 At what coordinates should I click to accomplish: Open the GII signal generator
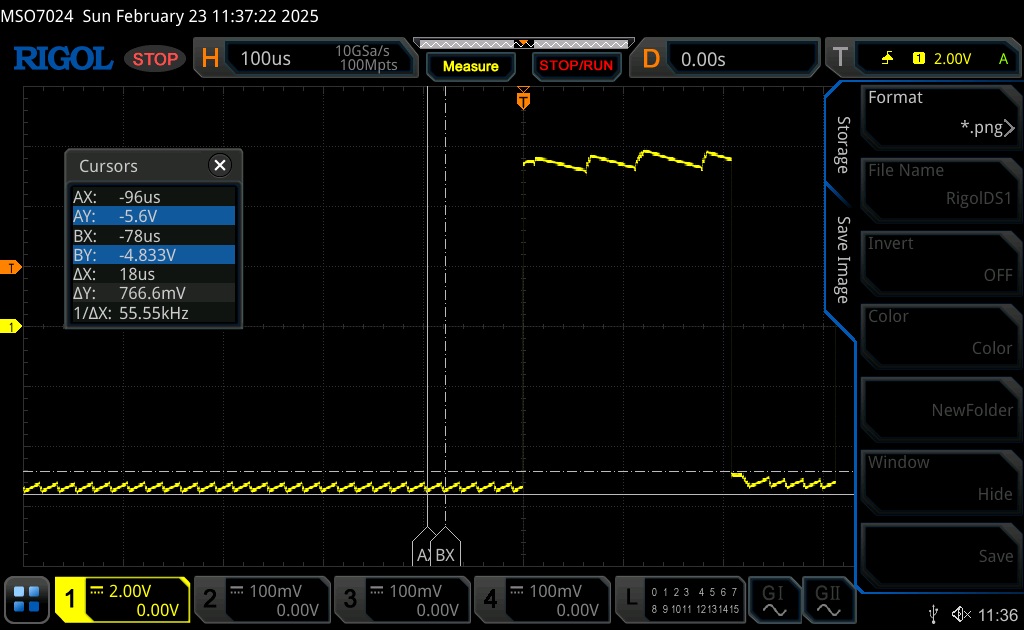(828, 600)
